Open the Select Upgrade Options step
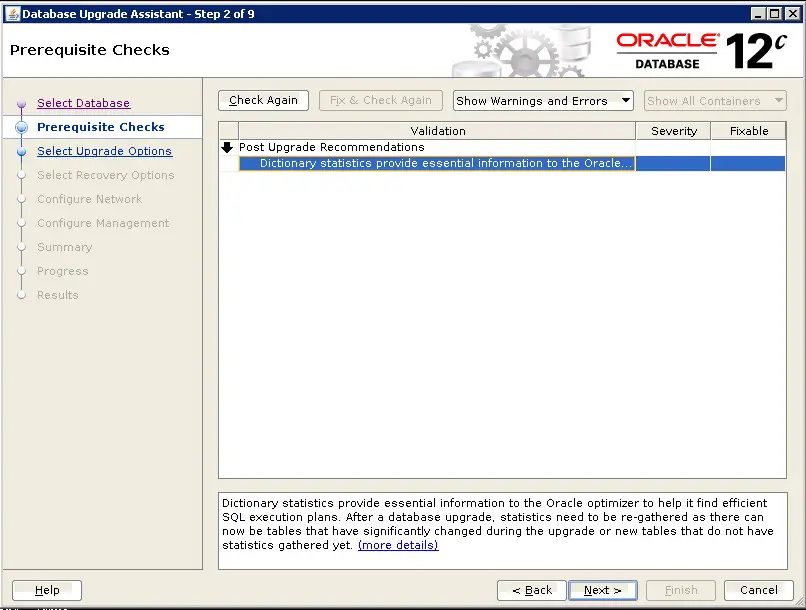The image size is (806, 610). 104,151
